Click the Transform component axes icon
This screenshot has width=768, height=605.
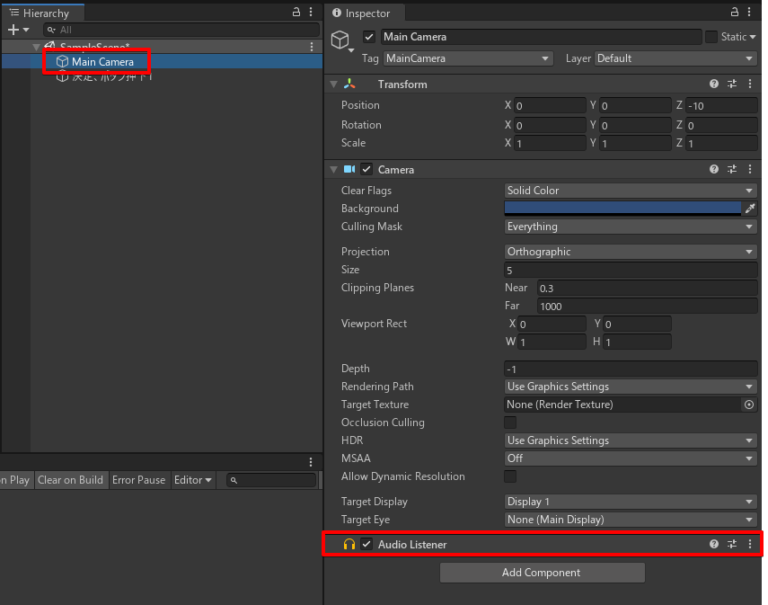(349, 84)
